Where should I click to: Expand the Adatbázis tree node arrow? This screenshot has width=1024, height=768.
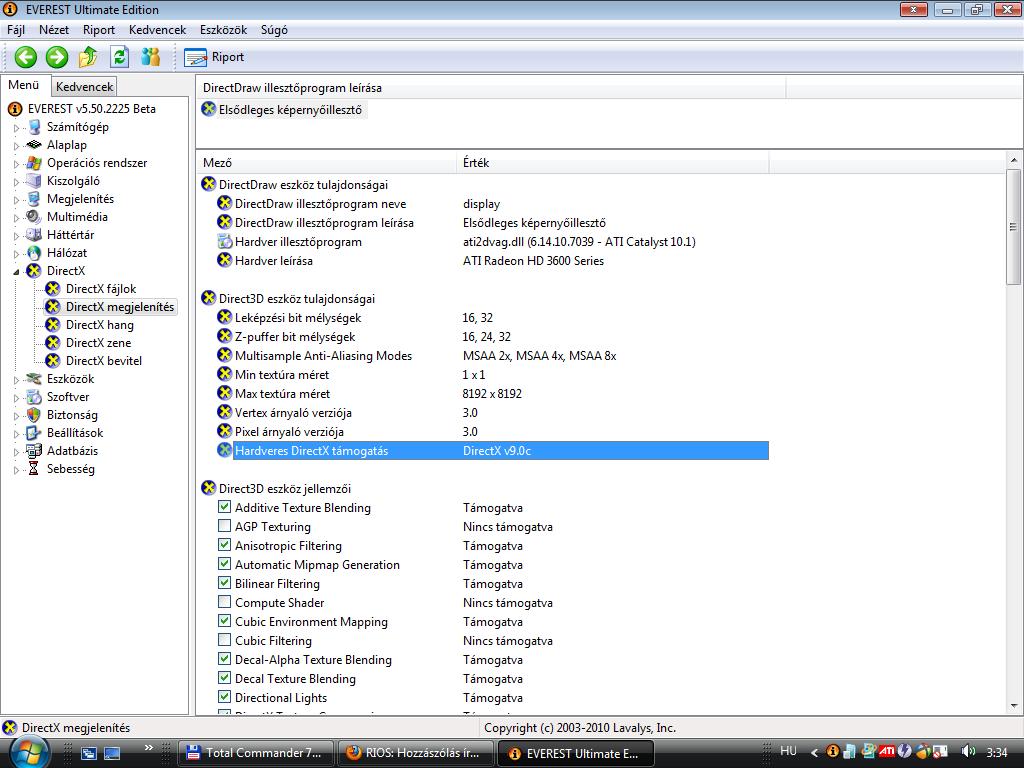pyautogui.click(x=16, y=451)
